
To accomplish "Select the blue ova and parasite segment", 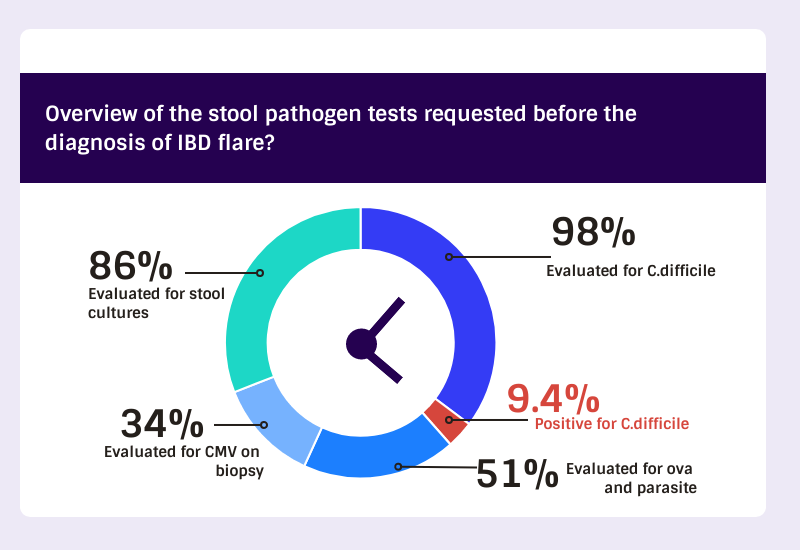I will (375, 454).
